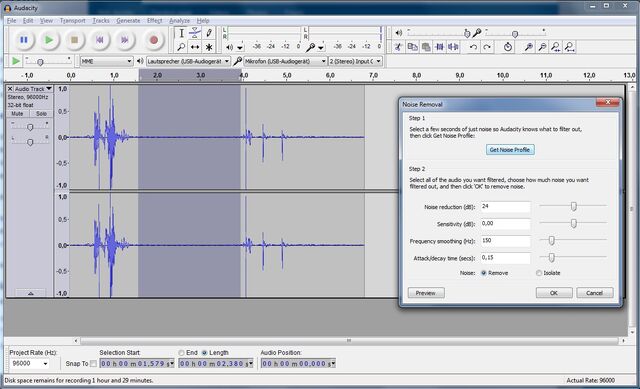The image size is (640, 389).
Task: Open the File menu
Action: 11,20
